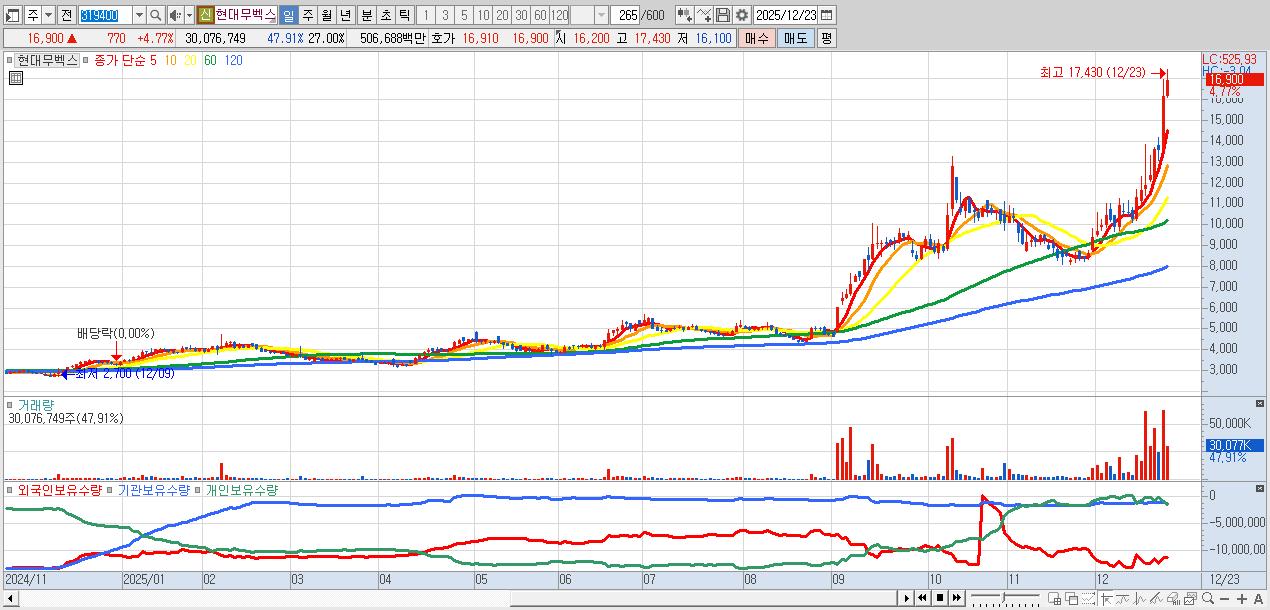
Task: Click the 전 button in toolbar
Action: pos(66,15)
